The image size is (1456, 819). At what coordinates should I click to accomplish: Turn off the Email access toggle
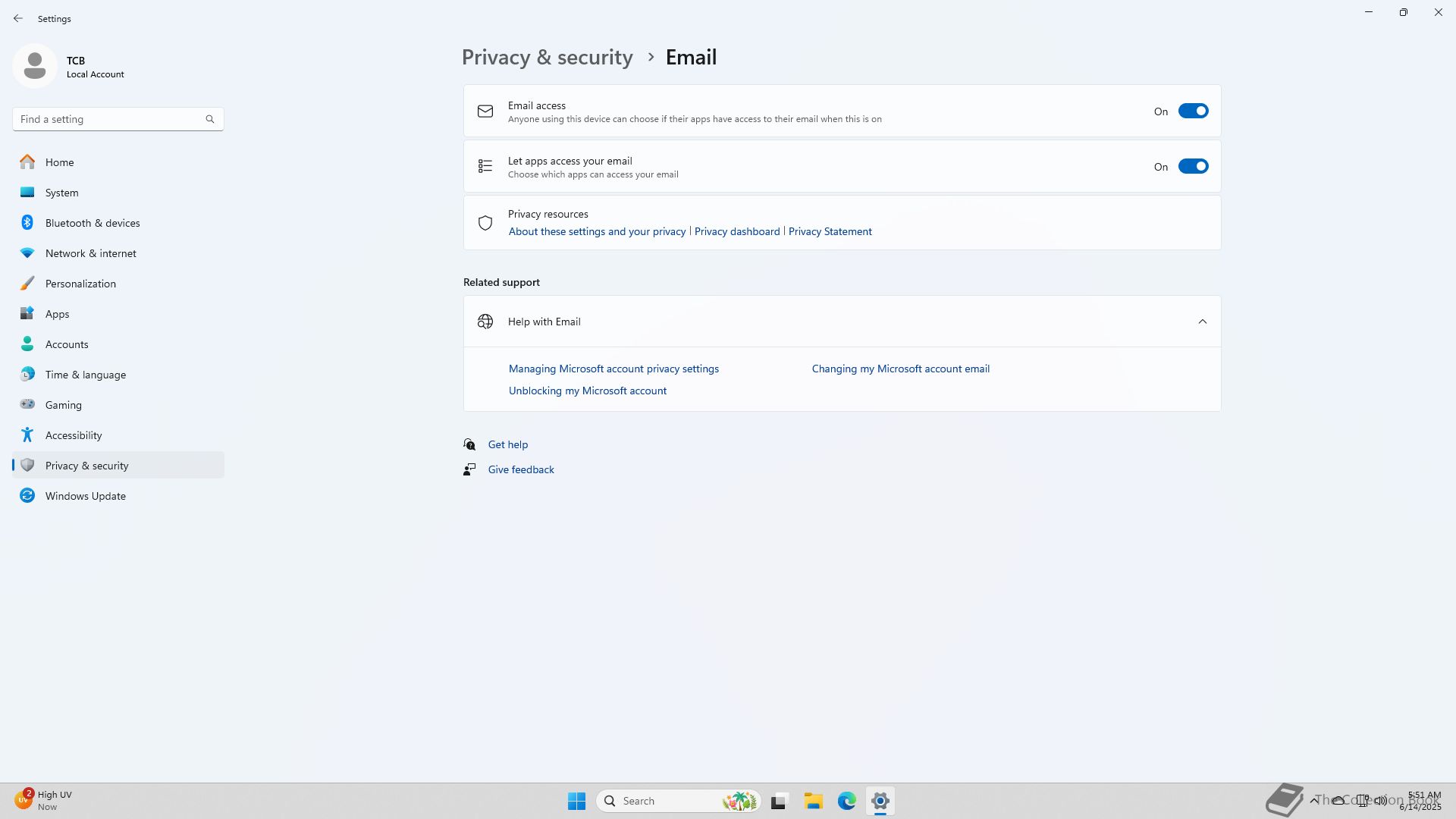1193,111
